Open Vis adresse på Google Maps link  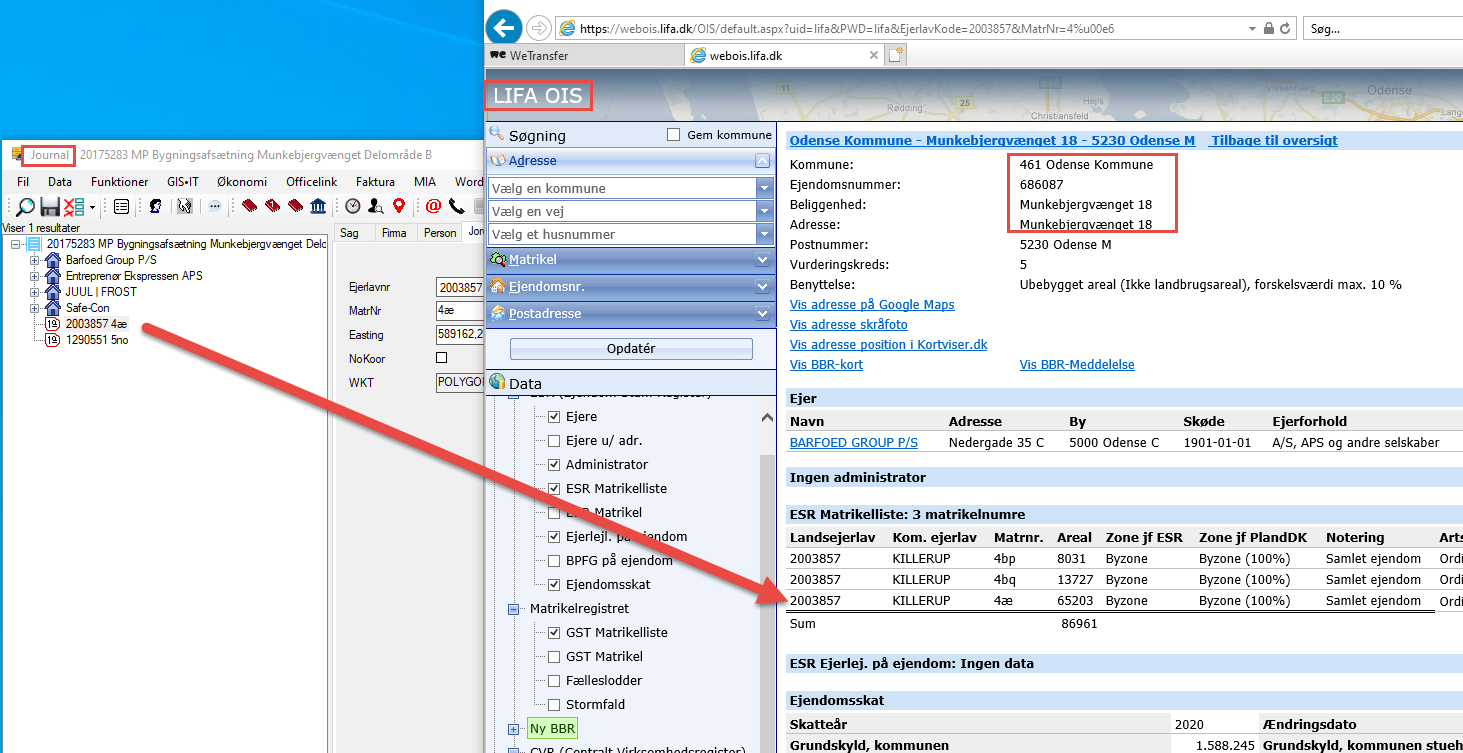point(872,305)
